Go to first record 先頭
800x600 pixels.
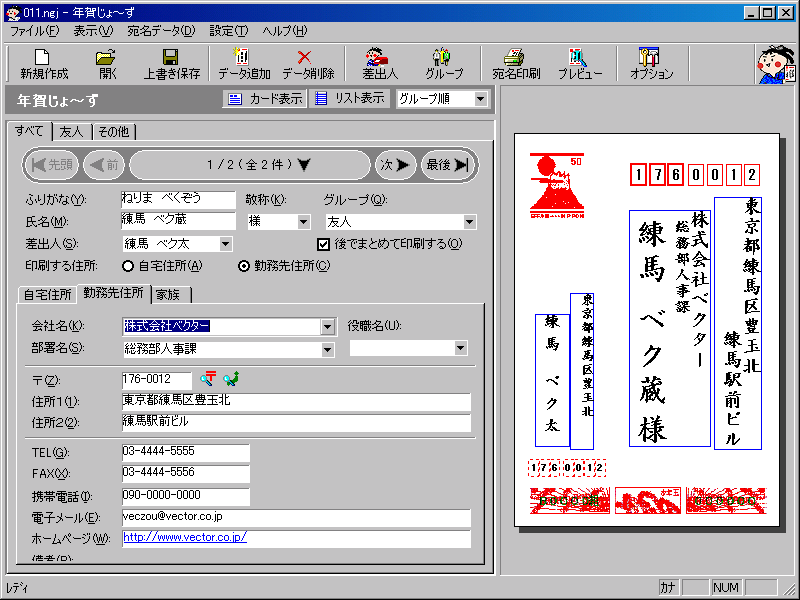(x=52, y=165)
